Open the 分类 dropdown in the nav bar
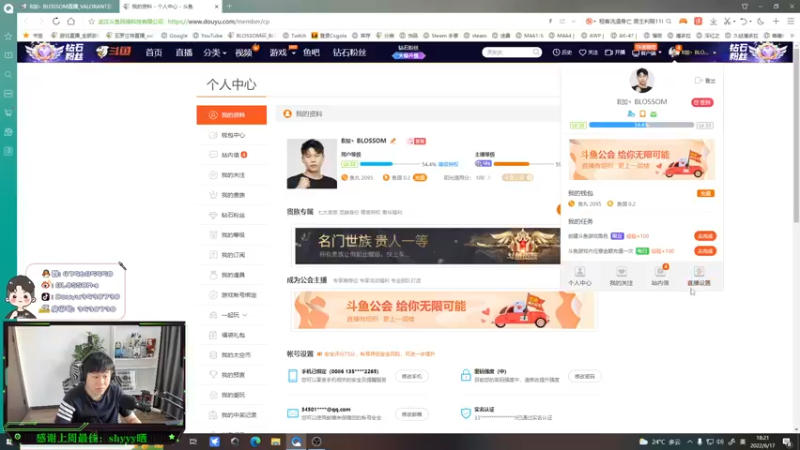 pyautogui.click(x=214, y=53)
